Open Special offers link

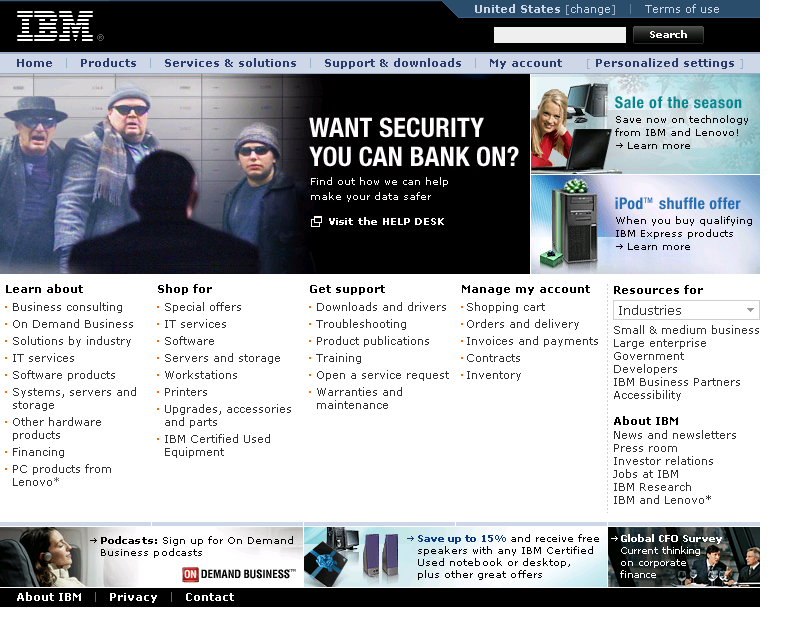coord(203,307)
